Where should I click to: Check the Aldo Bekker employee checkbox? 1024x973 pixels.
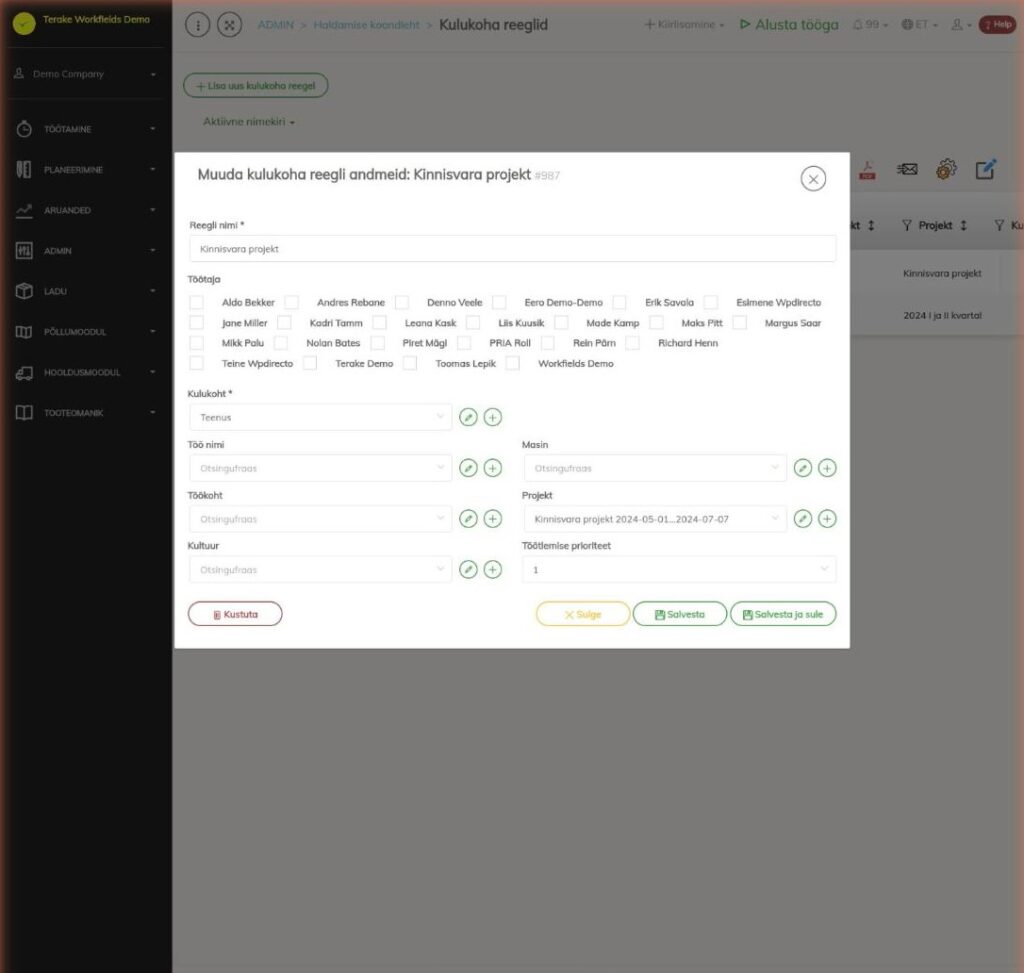click(197, 302)
